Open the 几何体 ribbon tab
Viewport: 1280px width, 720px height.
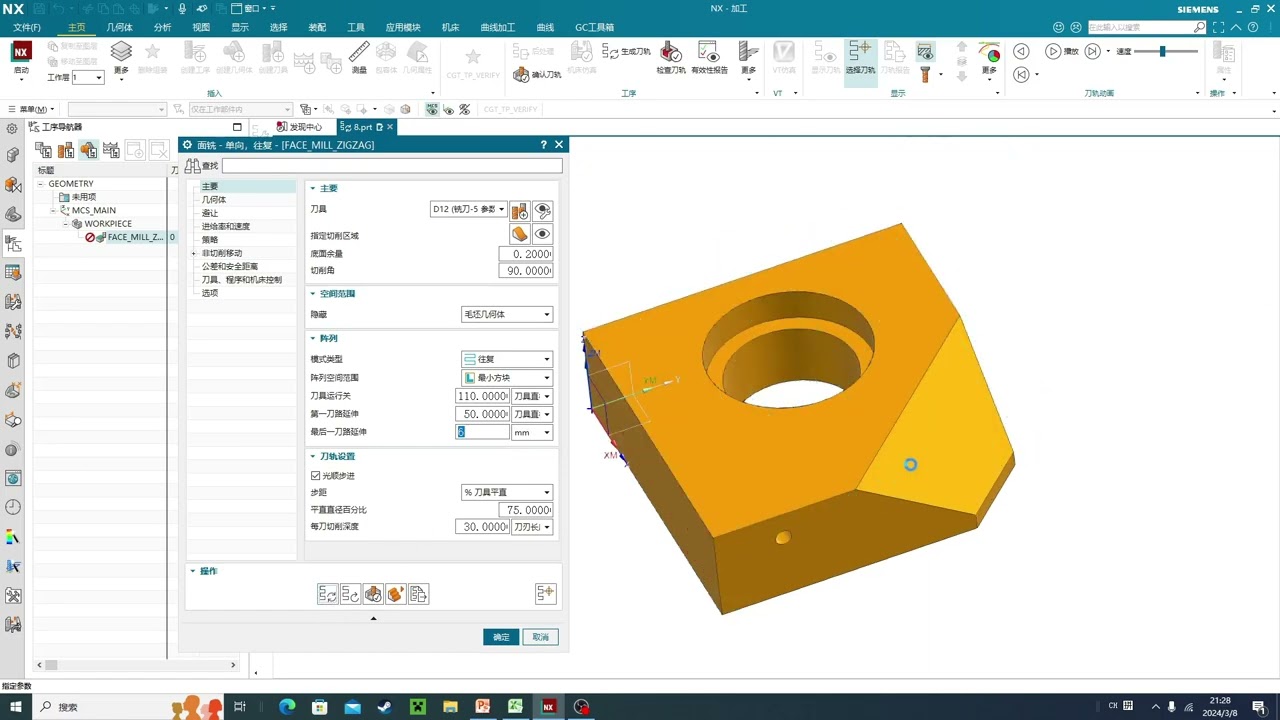tap(119, 27)
